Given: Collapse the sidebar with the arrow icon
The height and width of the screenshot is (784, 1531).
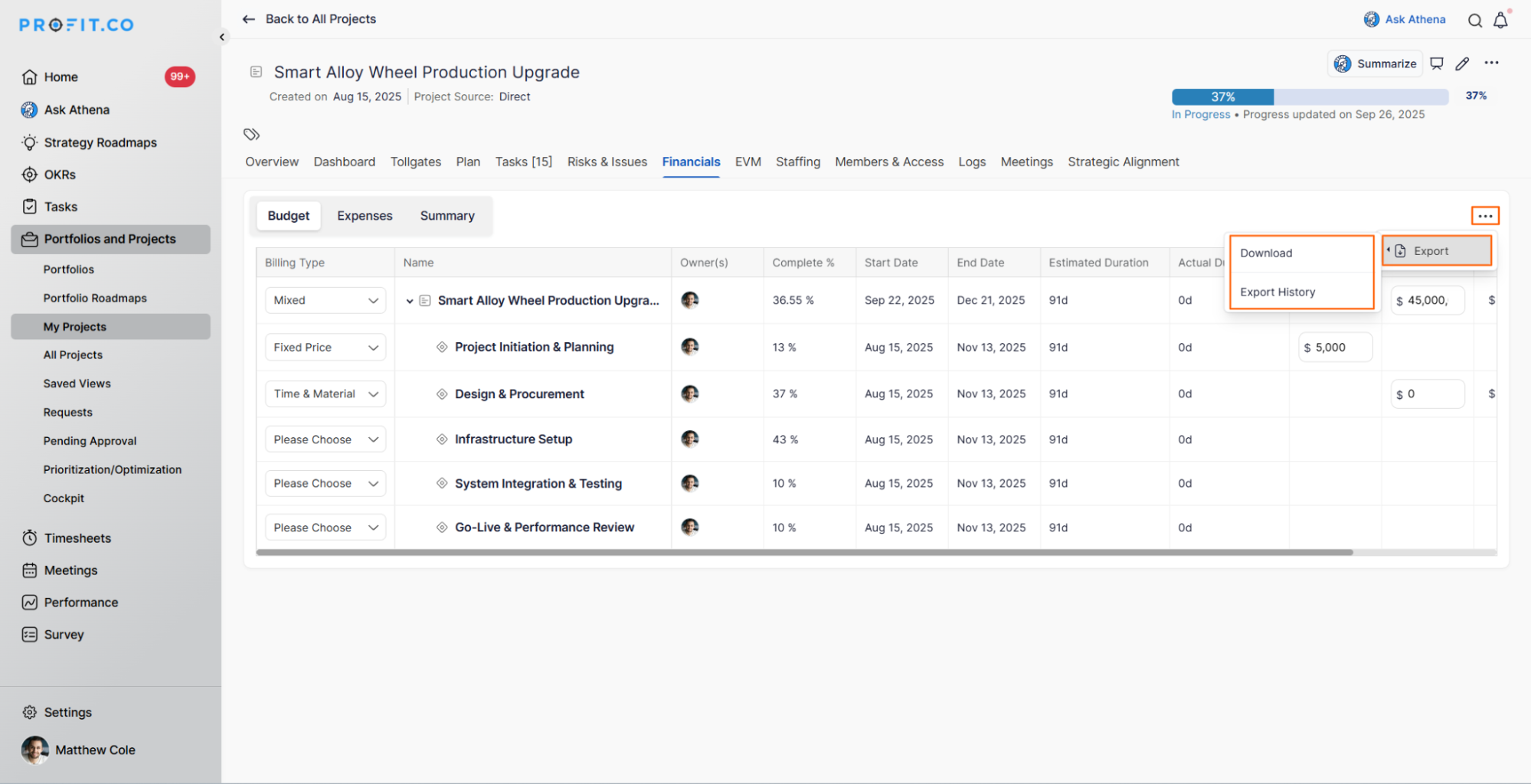Looking at the screenshot, I should point(222,37).
